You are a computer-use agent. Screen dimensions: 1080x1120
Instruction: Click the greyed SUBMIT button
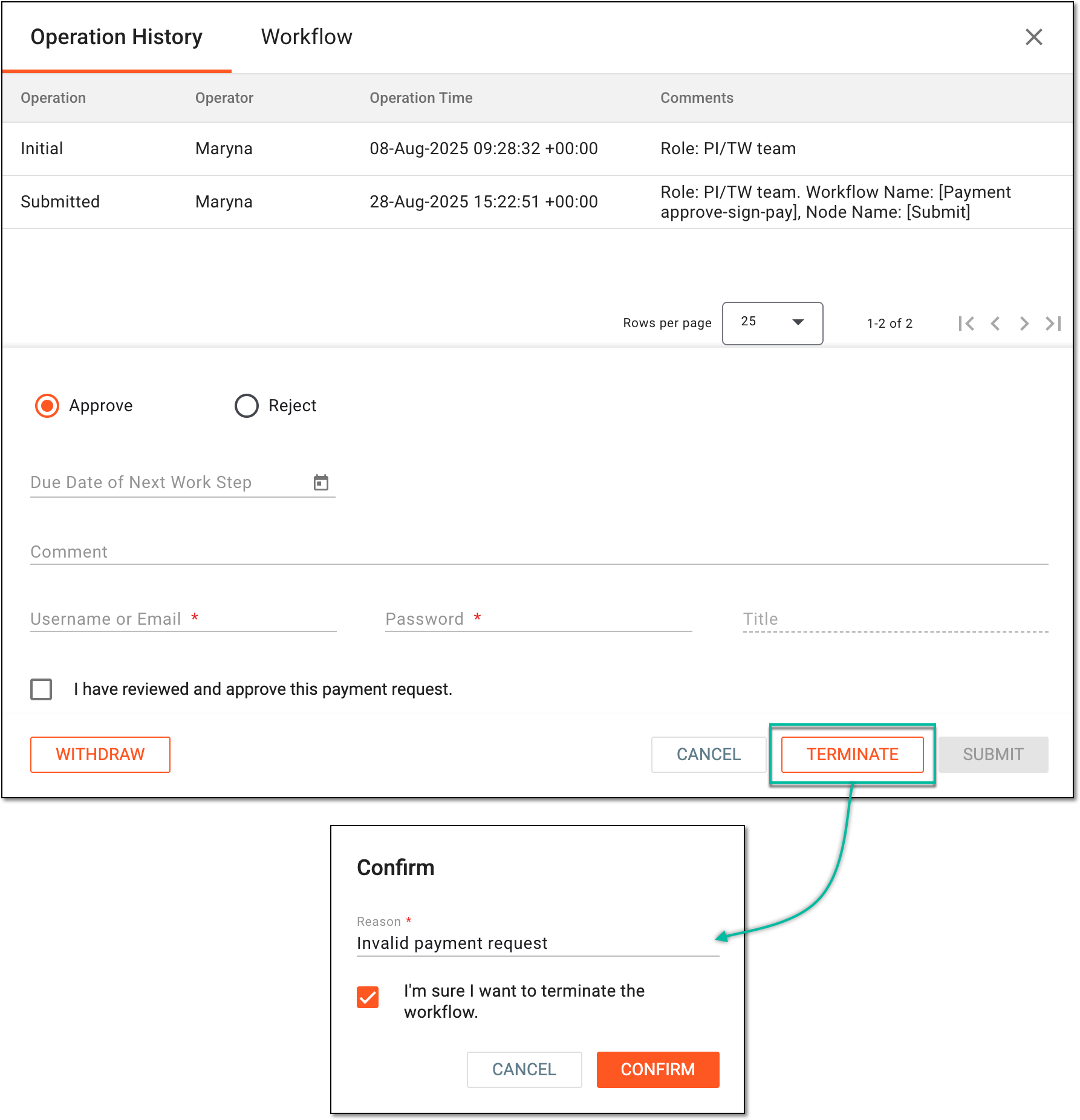coord(993,754)
